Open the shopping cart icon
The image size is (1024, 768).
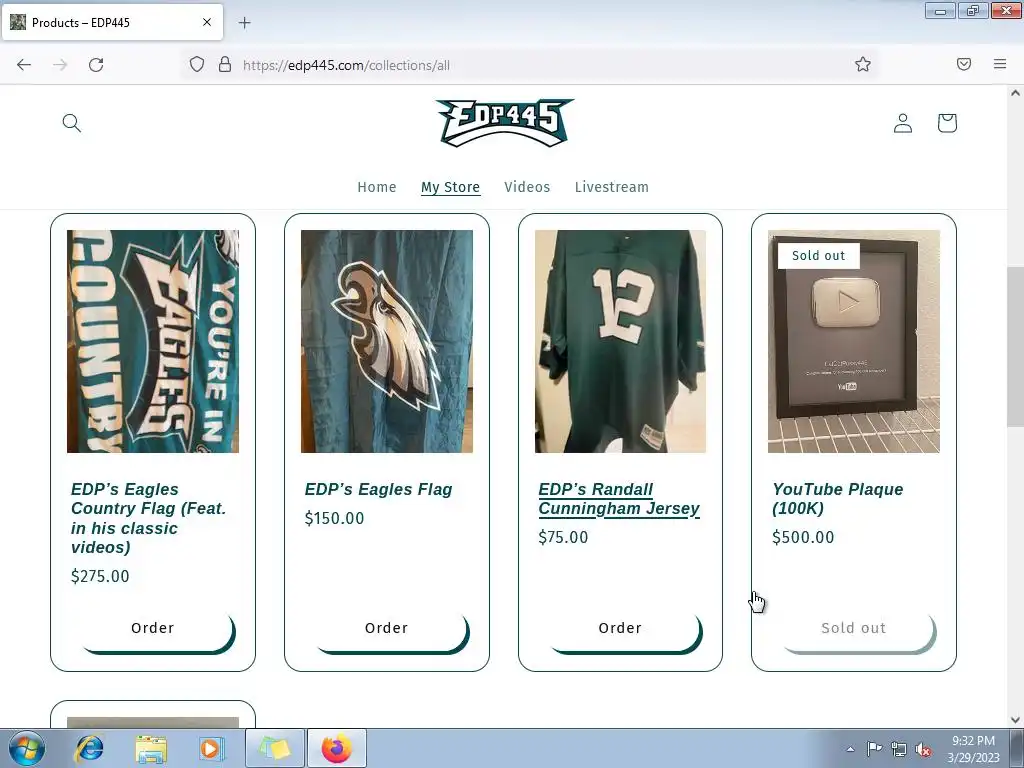tap(947, 123)
